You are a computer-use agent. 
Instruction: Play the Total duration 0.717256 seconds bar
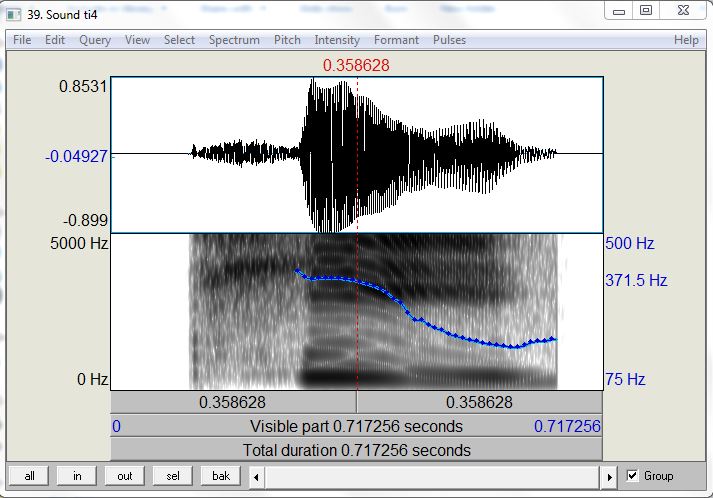356,450
